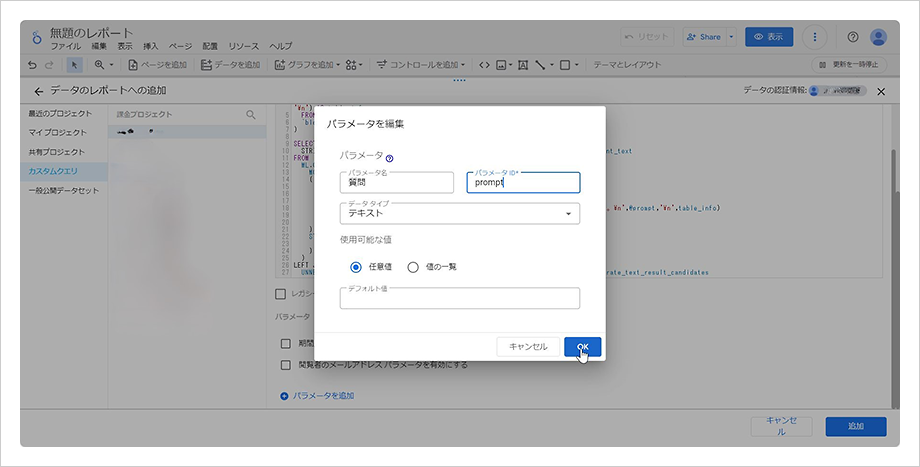The height and width of the screenshot is (467, 920).
Task: Click the パラメータを追加 link
Action: coord(317,396)
